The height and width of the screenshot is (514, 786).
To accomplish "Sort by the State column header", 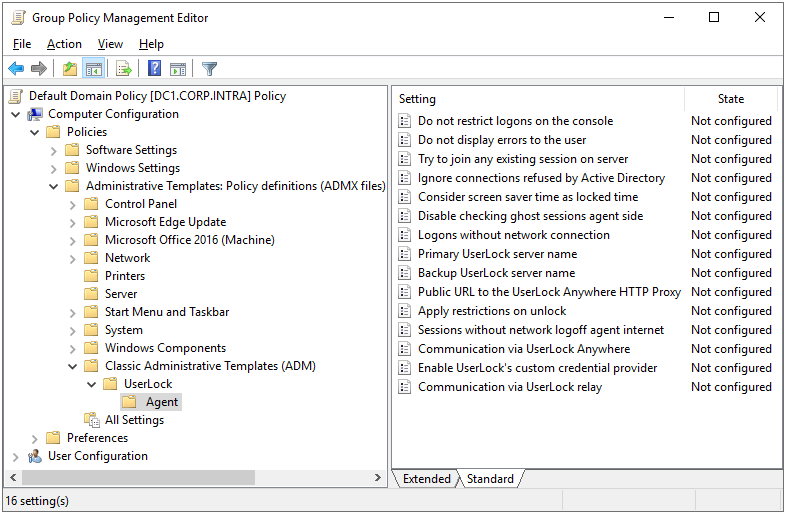I will pos(731,99).
